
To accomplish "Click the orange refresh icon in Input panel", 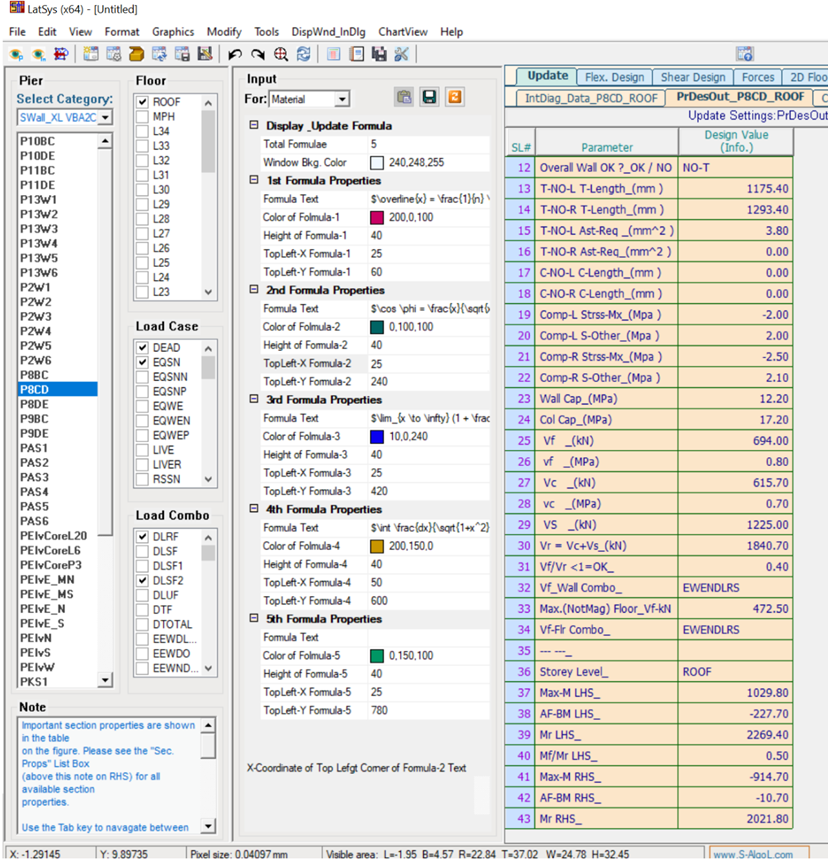I will point(455,97).
